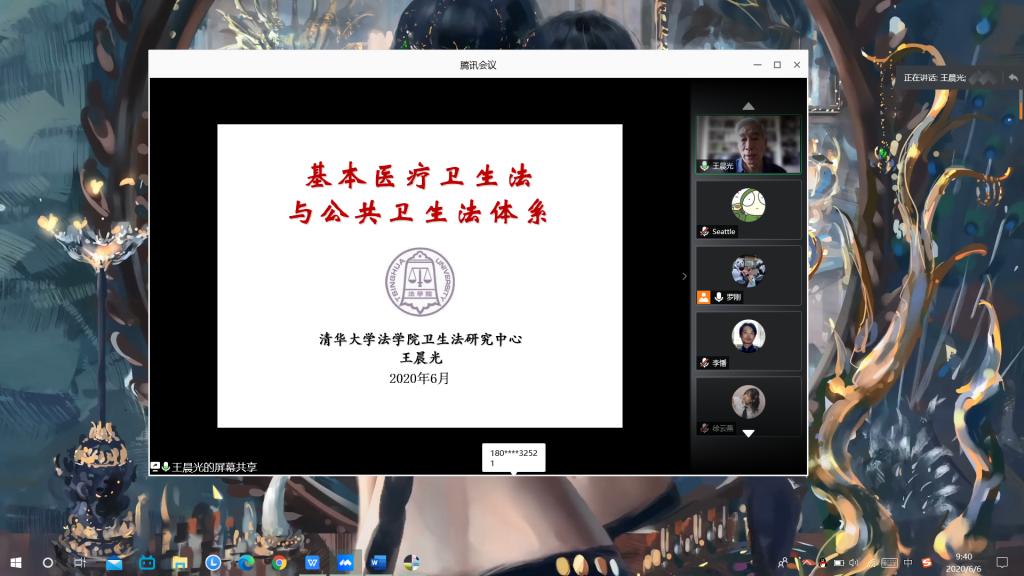
Task: Click the screen share icon by 王晨光的屏幕共享
Action: [156, 467]
